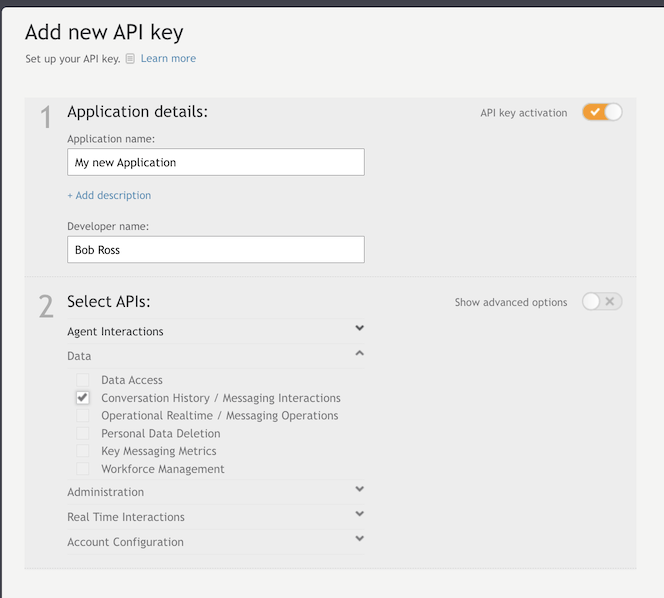
Task: Collapse the Data section chevron
Action: click(360, 353)
